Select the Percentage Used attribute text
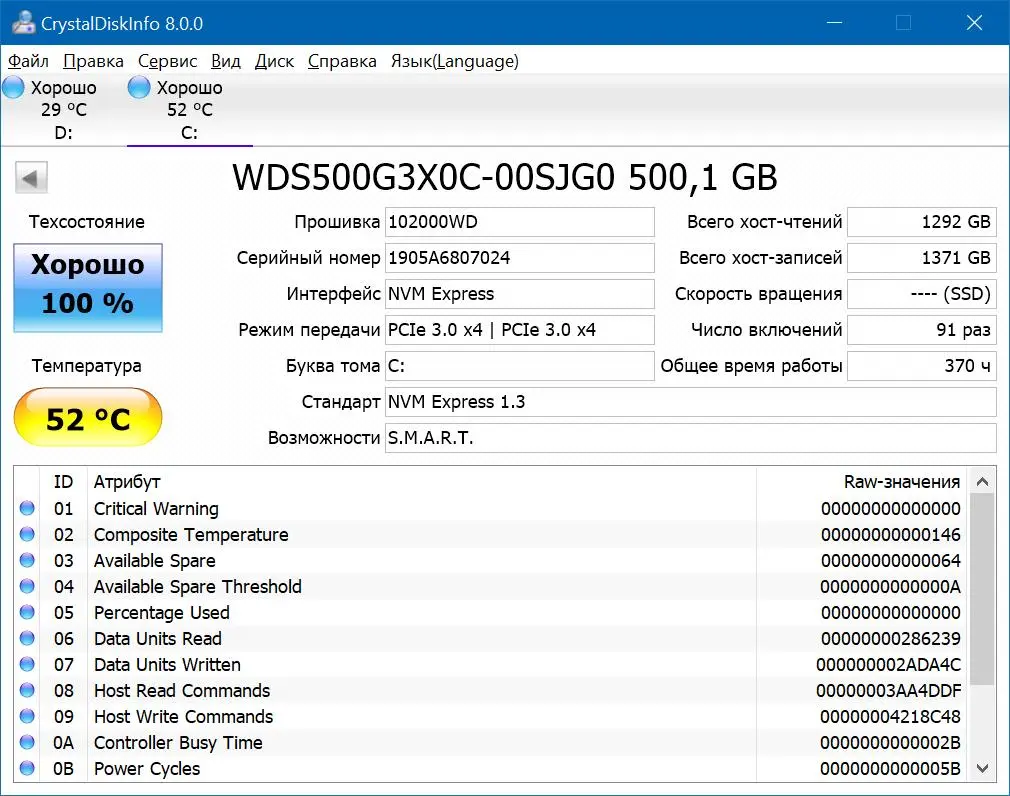 point(162,612)
